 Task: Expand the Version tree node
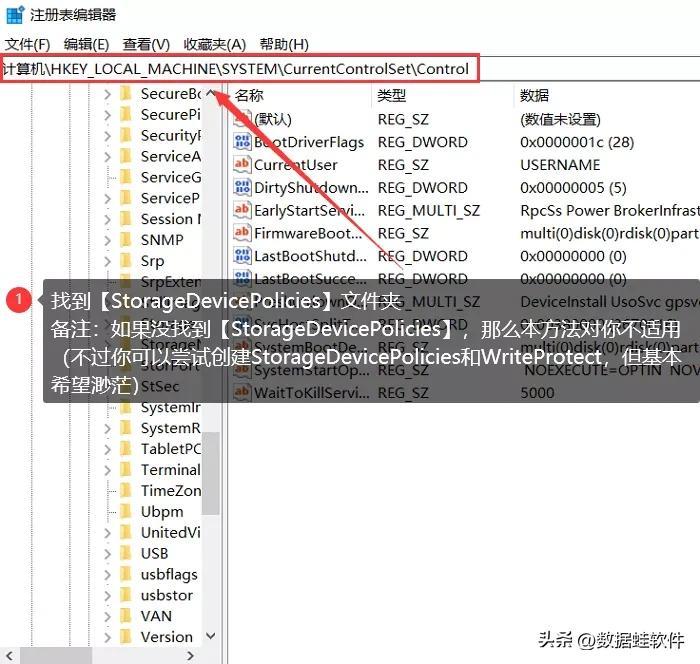107,637
